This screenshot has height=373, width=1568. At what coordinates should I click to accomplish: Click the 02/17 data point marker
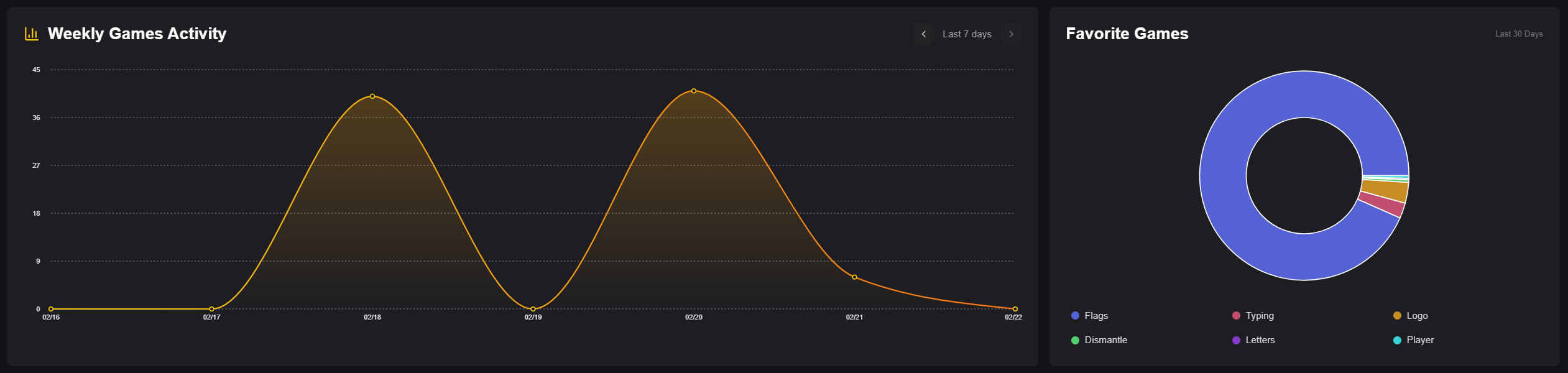pyautogui.click(x=211, y=309)
